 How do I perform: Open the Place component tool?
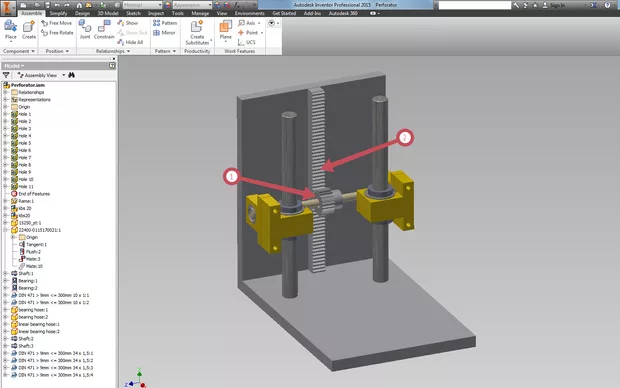click(x=11, y=30)
